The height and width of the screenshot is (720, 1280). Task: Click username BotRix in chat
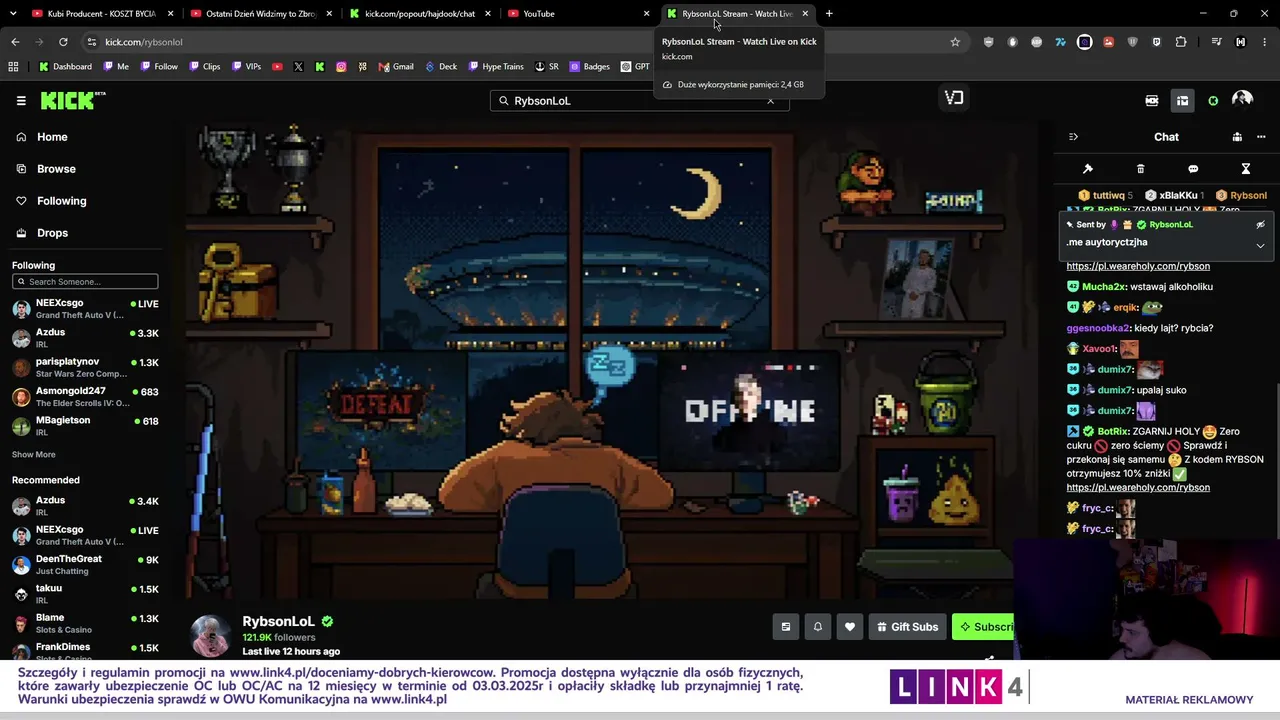pyautogui.click(x=1112, y=431)
